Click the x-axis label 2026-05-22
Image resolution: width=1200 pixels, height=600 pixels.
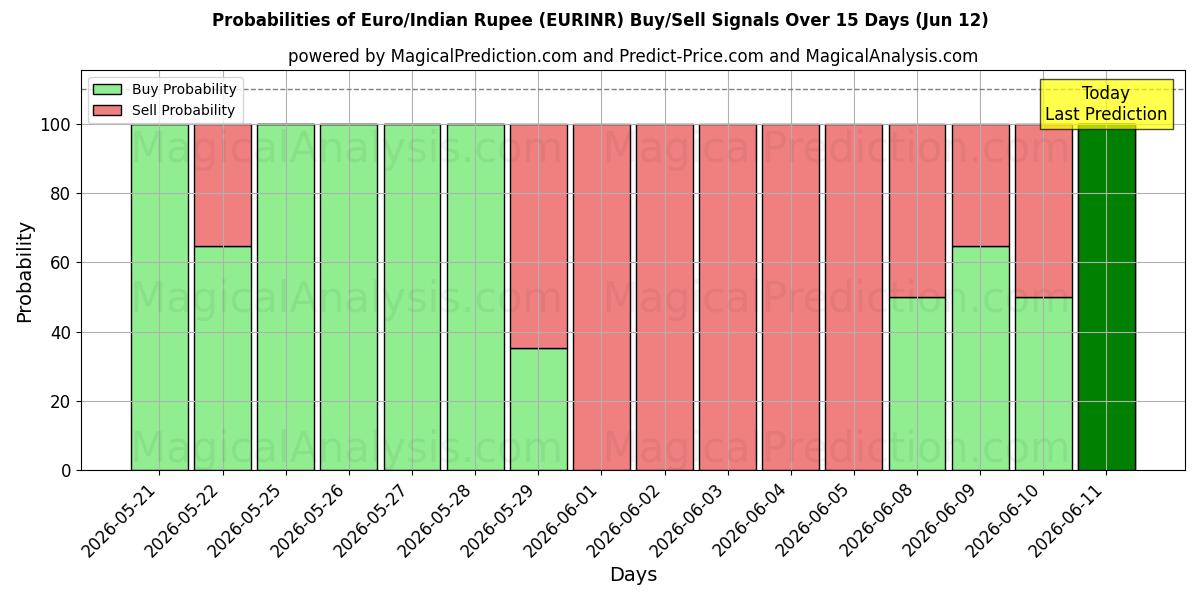point(184,518)
